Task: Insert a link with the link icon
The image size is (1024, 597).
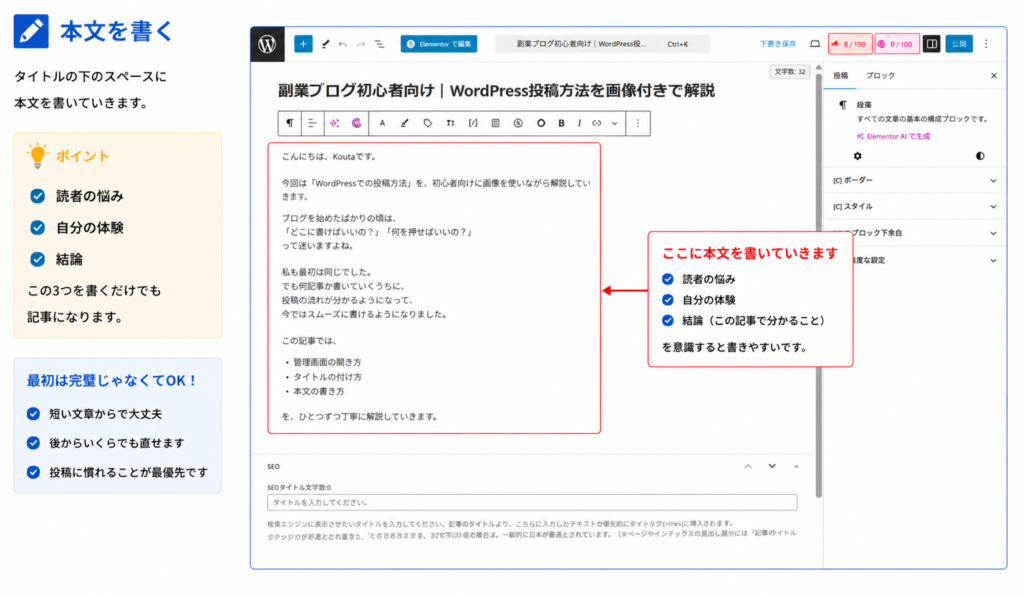Action: (x=596, y=123)
